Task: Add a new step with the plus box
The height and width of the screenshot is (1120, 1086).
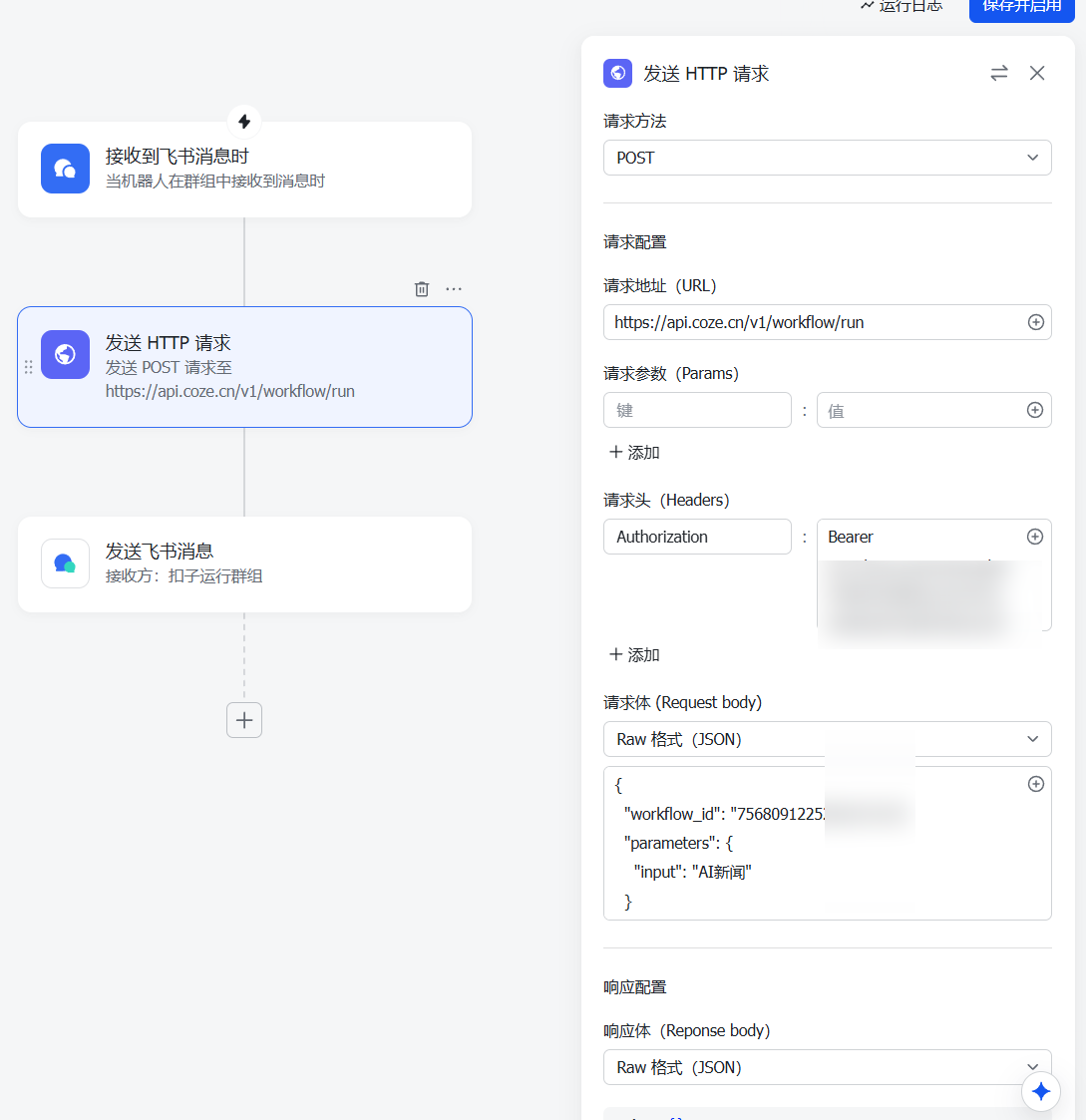Action: 244,720
